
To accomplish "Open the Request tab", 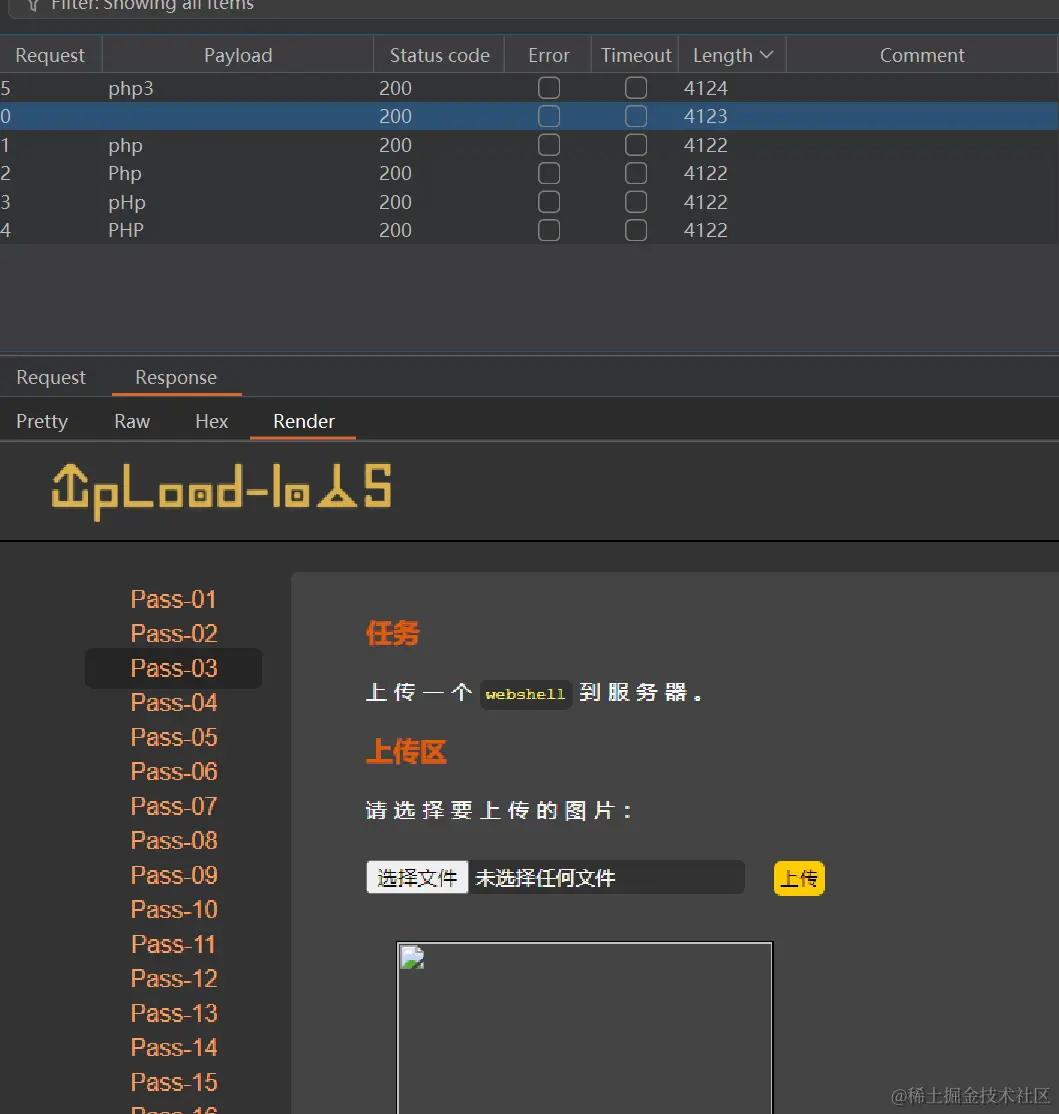I will tap(51, 377).
